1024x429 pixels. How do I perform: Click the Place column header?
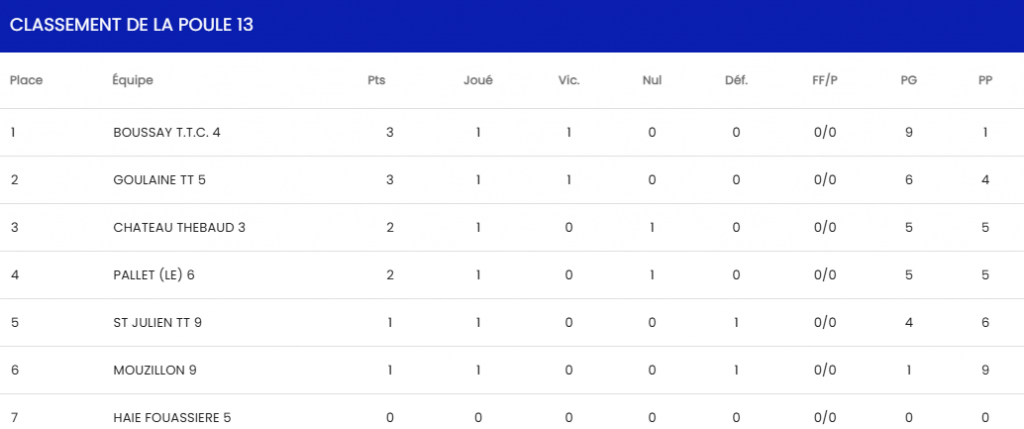coord(26,80)
